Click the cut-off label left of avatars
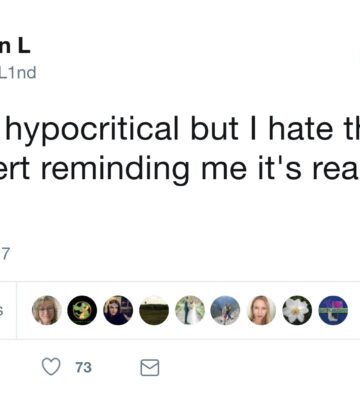The width and height of the screenshot is (360, 400). (2, 311)
